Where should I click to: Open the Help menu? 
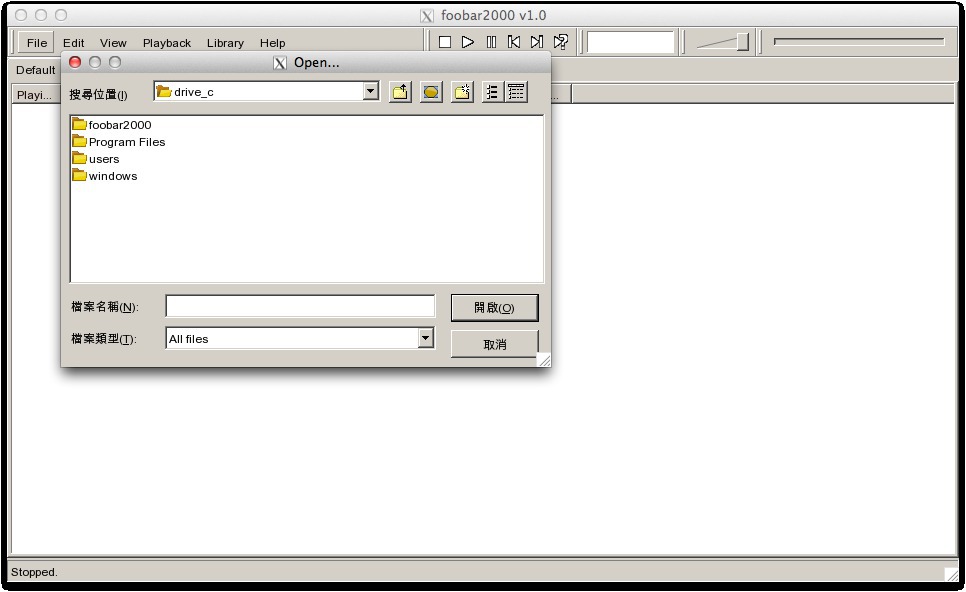(272, 43)
